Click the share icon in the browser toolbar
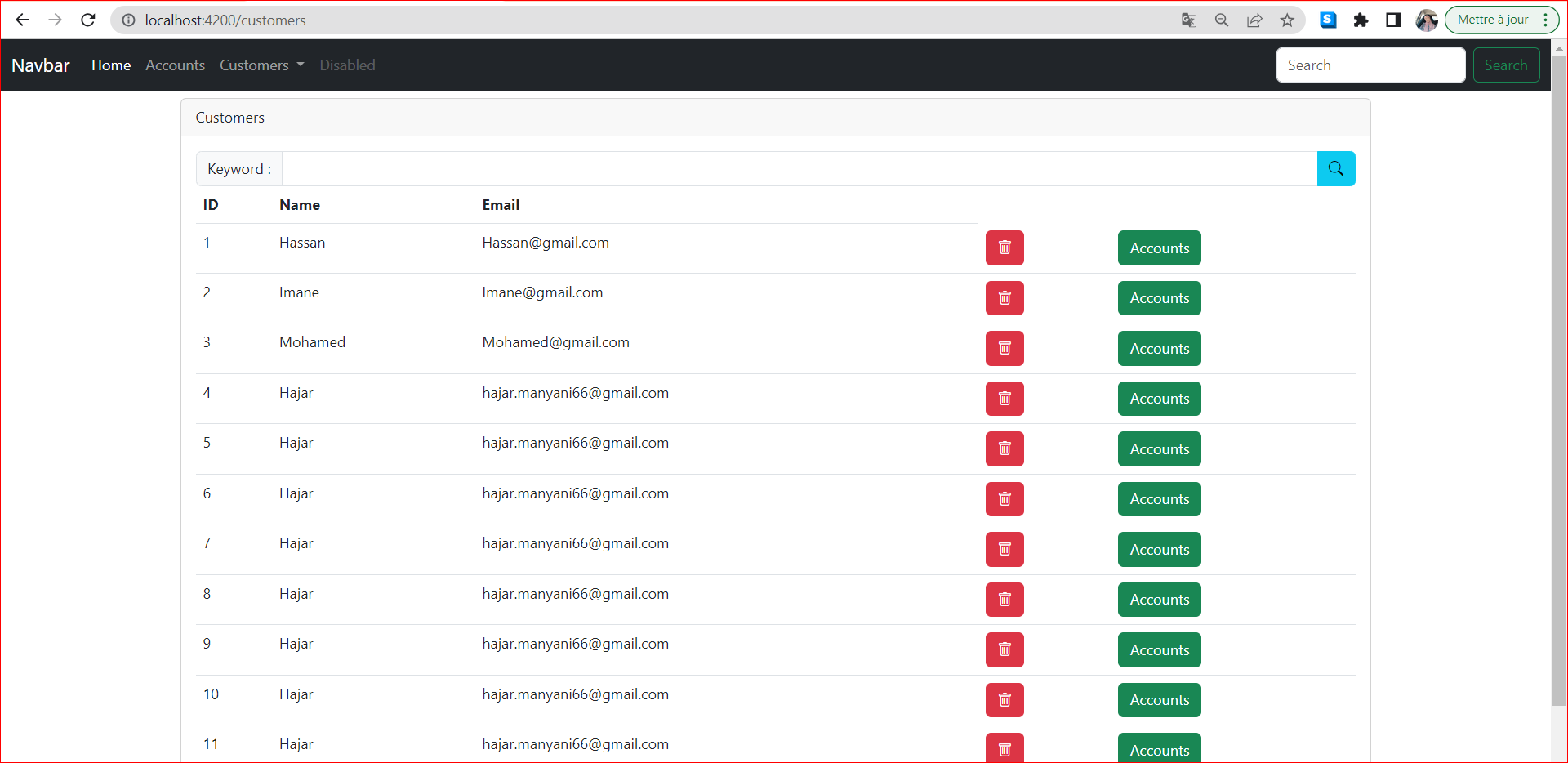The height and width of the screenshot is (763, 1568). coord(1254,20)
